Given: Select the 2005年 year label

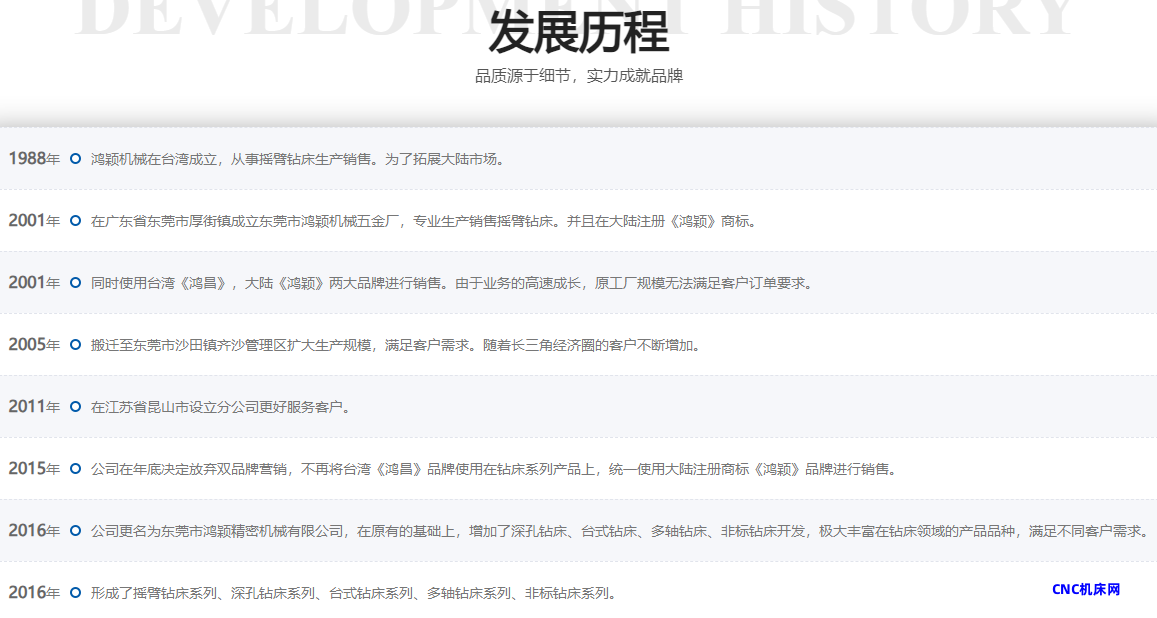Looking at the screenshot, I should coord(34,344).
